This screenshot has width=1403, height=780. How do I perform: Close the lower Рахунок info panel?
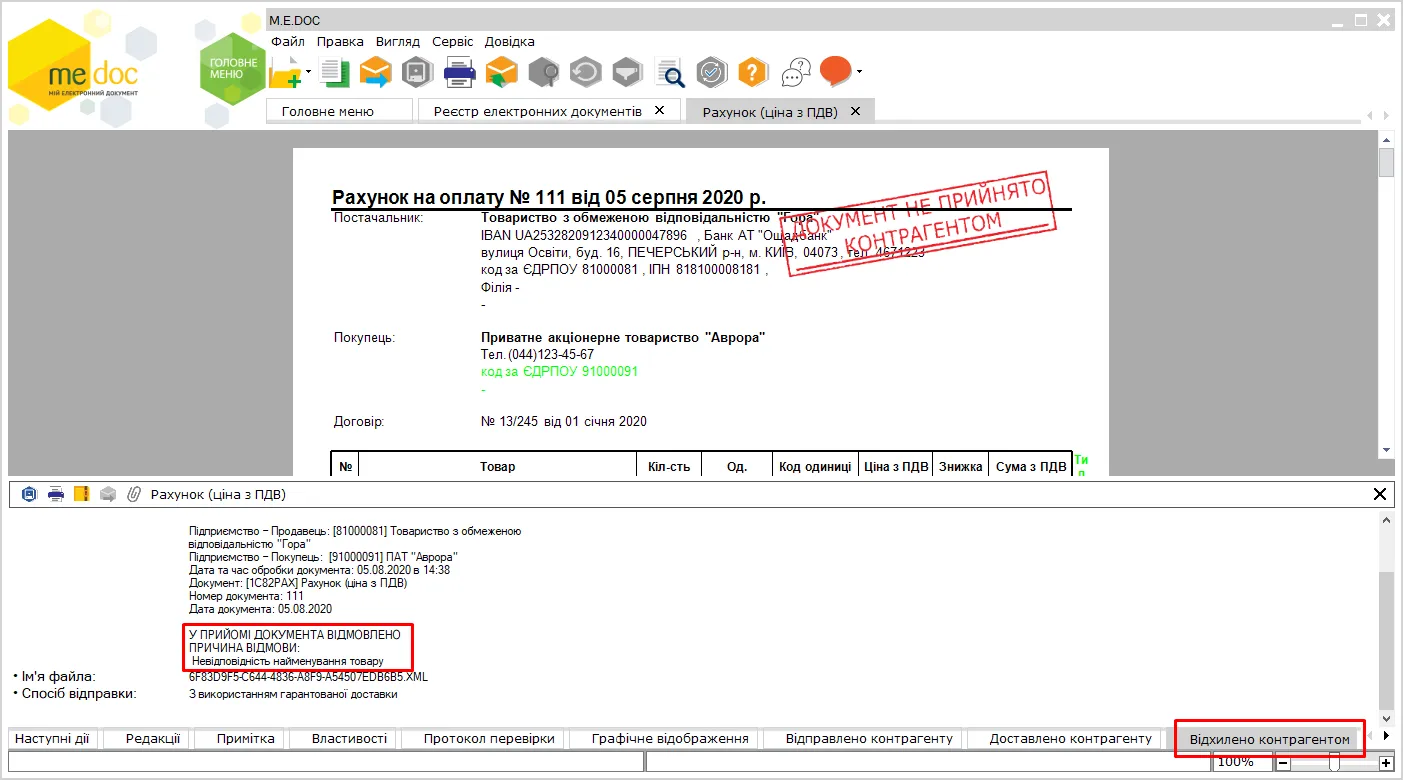click(x=1380, y=494)
